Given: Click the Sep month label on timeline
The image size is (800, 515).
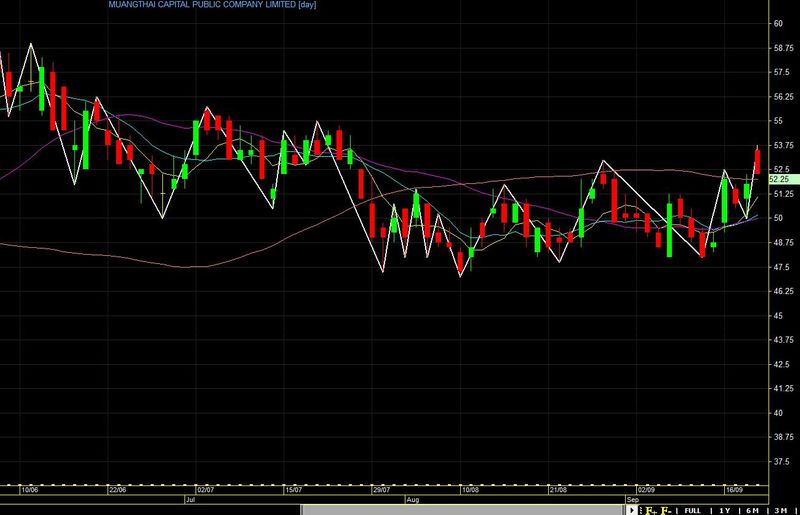Looking at the screenshot, I should click(x=633, y=500).
